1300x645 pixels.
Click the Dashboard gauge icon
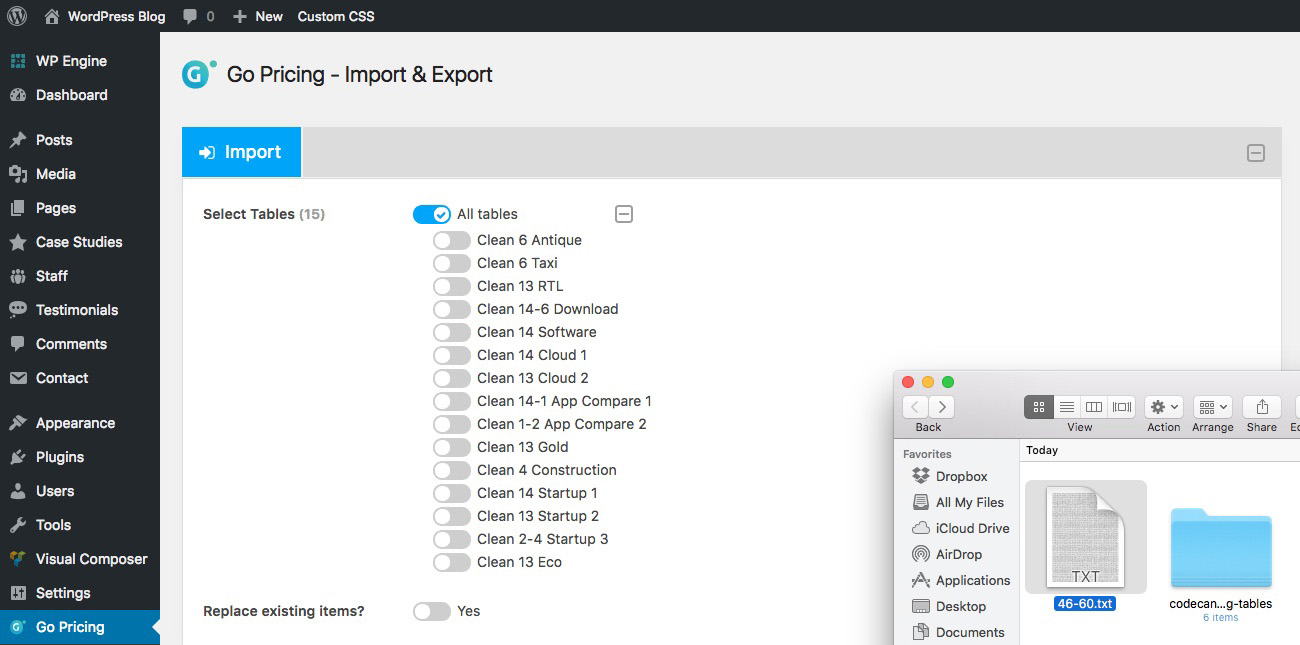[18, 95]
